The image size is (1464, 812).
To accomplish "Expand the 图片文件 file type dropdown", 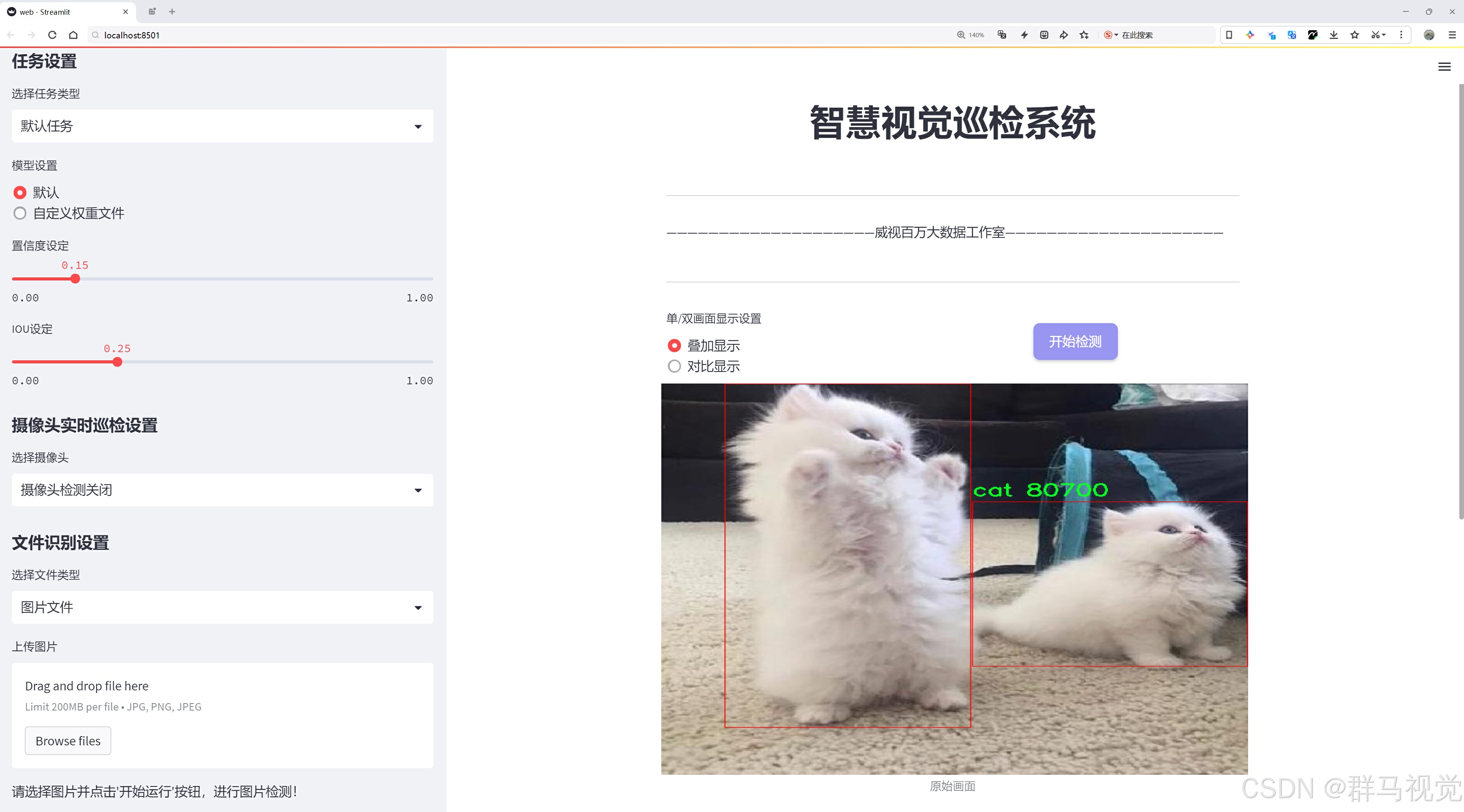I will [222, 607].
